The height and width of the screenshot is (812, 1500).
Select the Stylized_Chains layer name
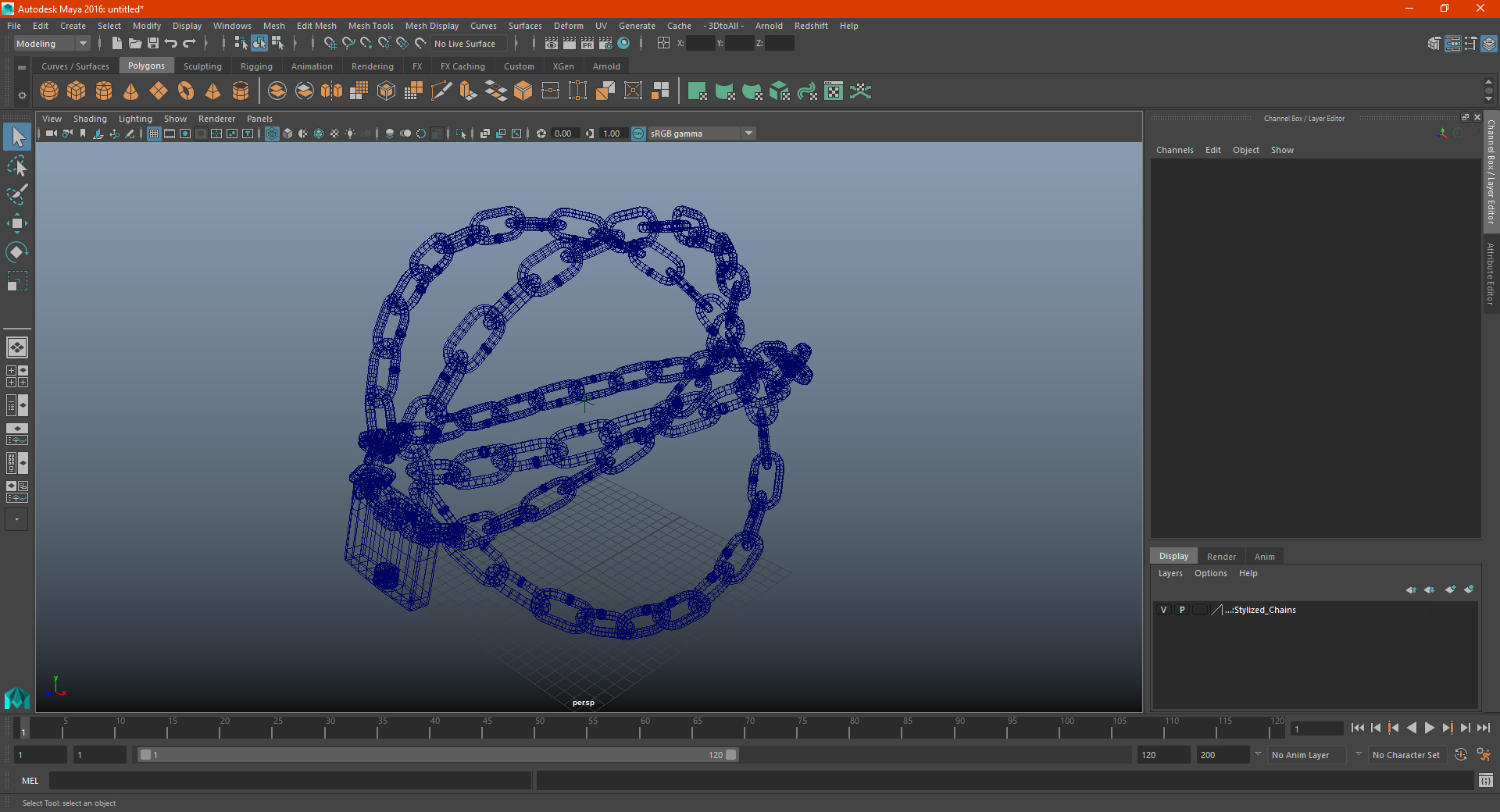pyautogui.click(x=1261, y=610)
